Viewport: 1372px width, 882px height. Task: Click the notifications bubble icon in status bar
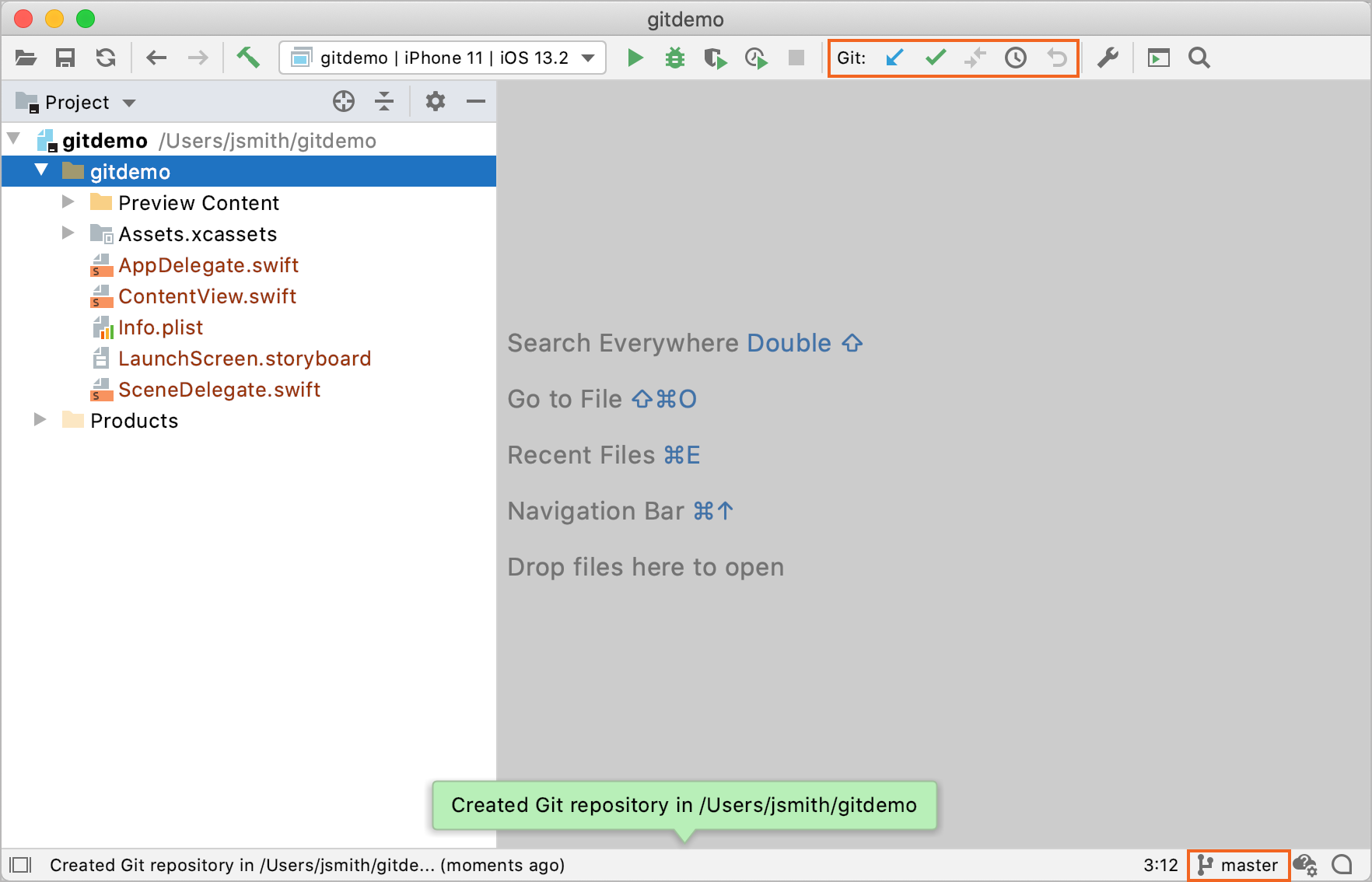pos(1342,865)
